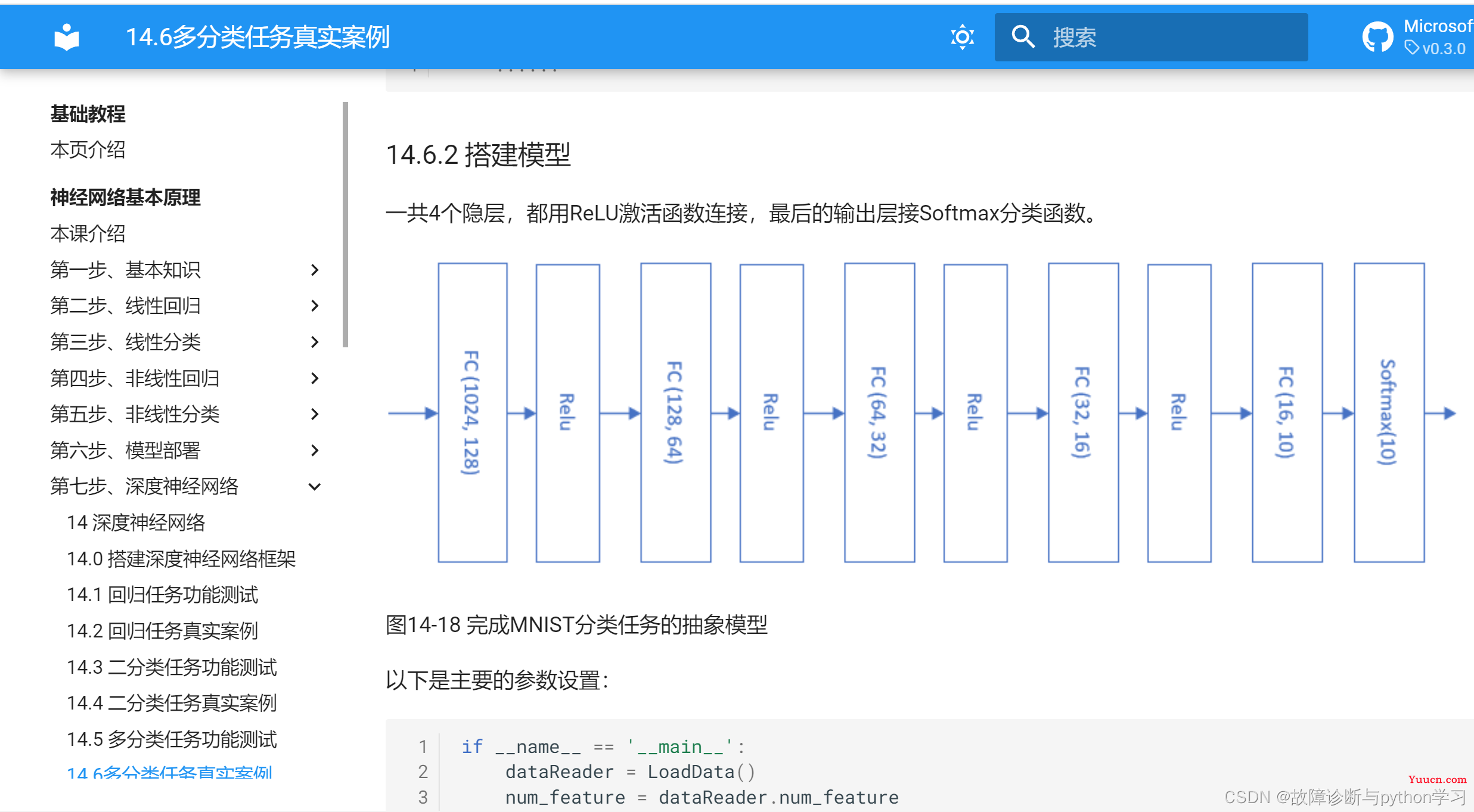Open 本课介绍 in sidebar
This screenshot has height=812, width=1474.
click(x=88, y=234)
